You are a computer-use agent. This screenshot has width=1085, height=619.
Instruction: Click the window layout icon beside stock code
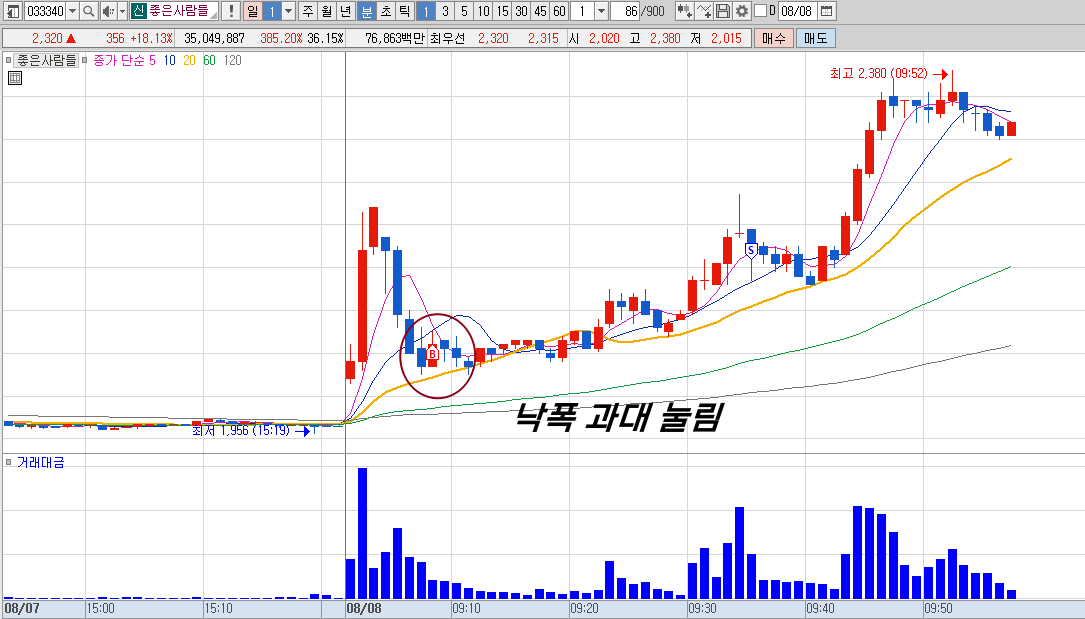click(x=13, y=11)
